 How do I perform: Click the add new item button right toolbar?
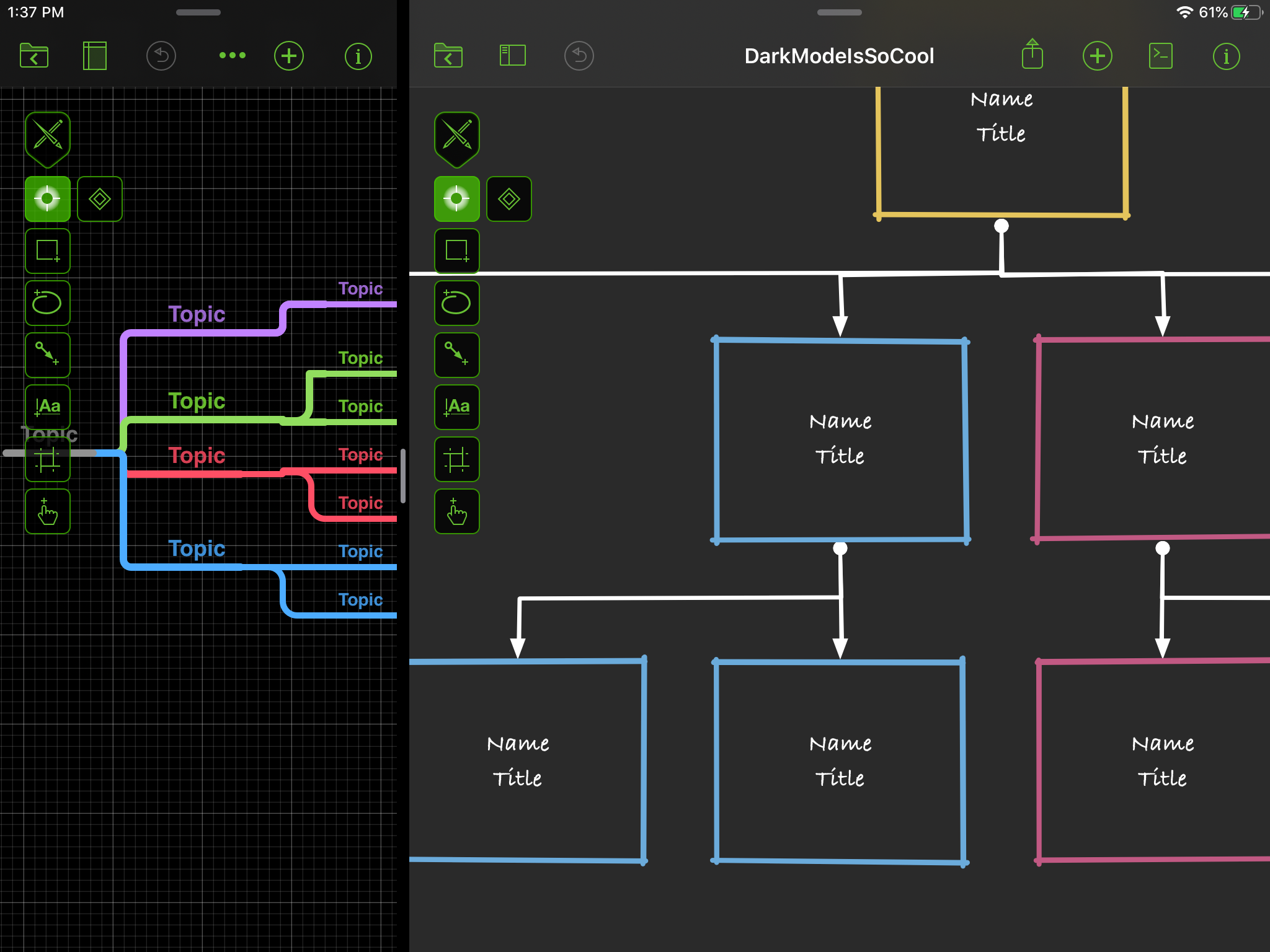click(1096, 55)
